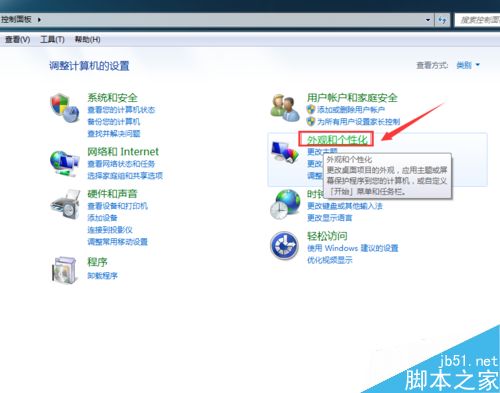This screenshot has height=393, width=500.
Task: Open the User Accounts people icon
Action: 285,108
